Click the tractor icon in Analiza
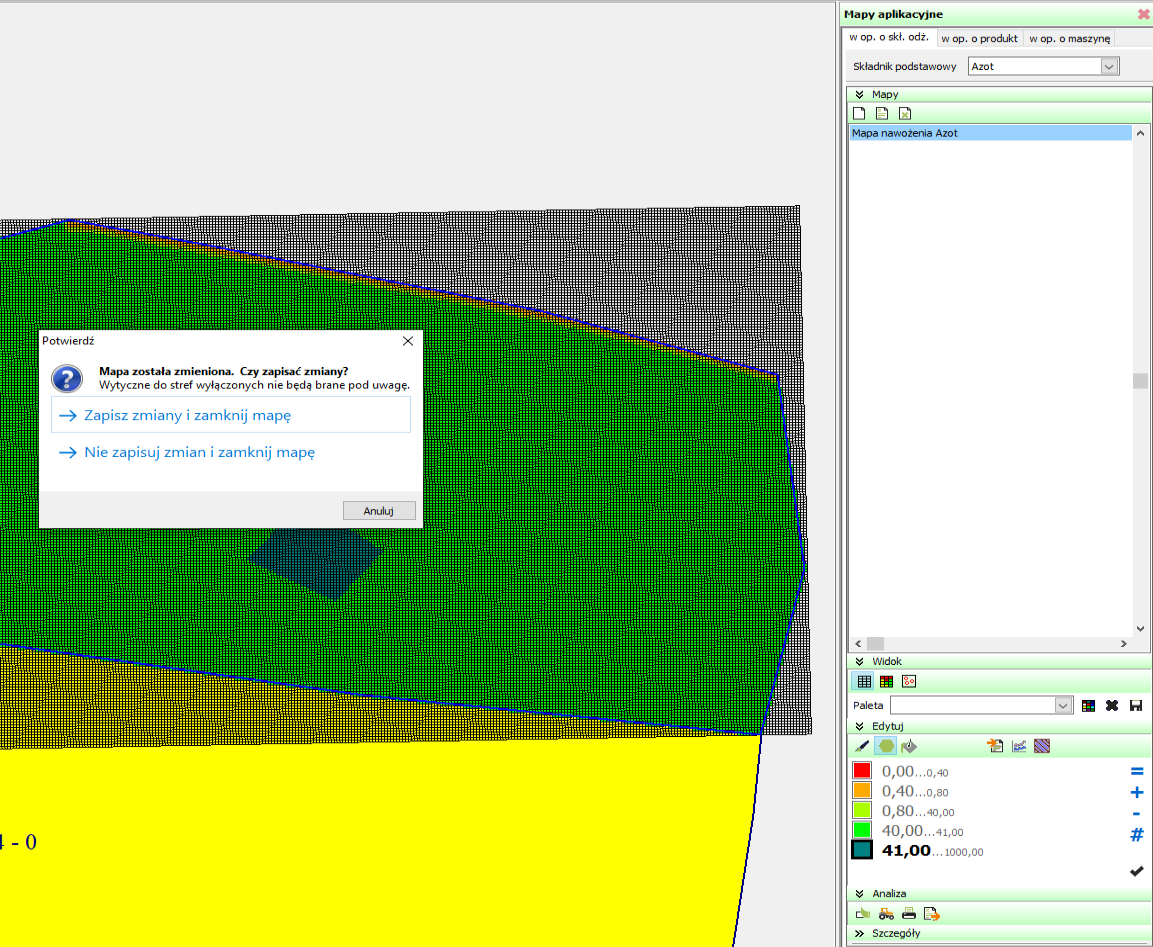1153x947 pixels. pyautogui.click(x=886, y=914)
